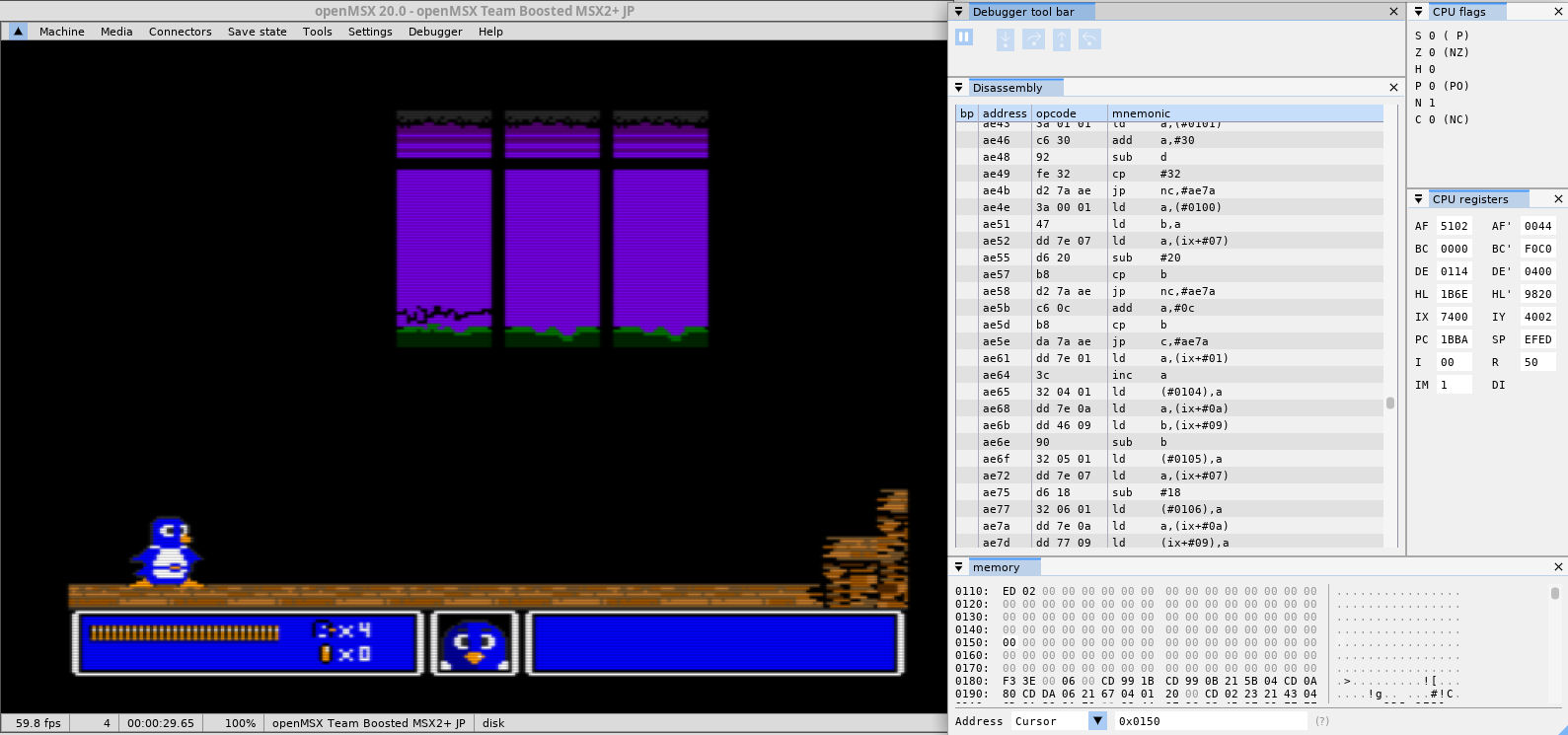Click the 00:00:29.65 elapsed time in status bar
The height and width of the screenshot is (735, 1568).
tap(161, 723)
